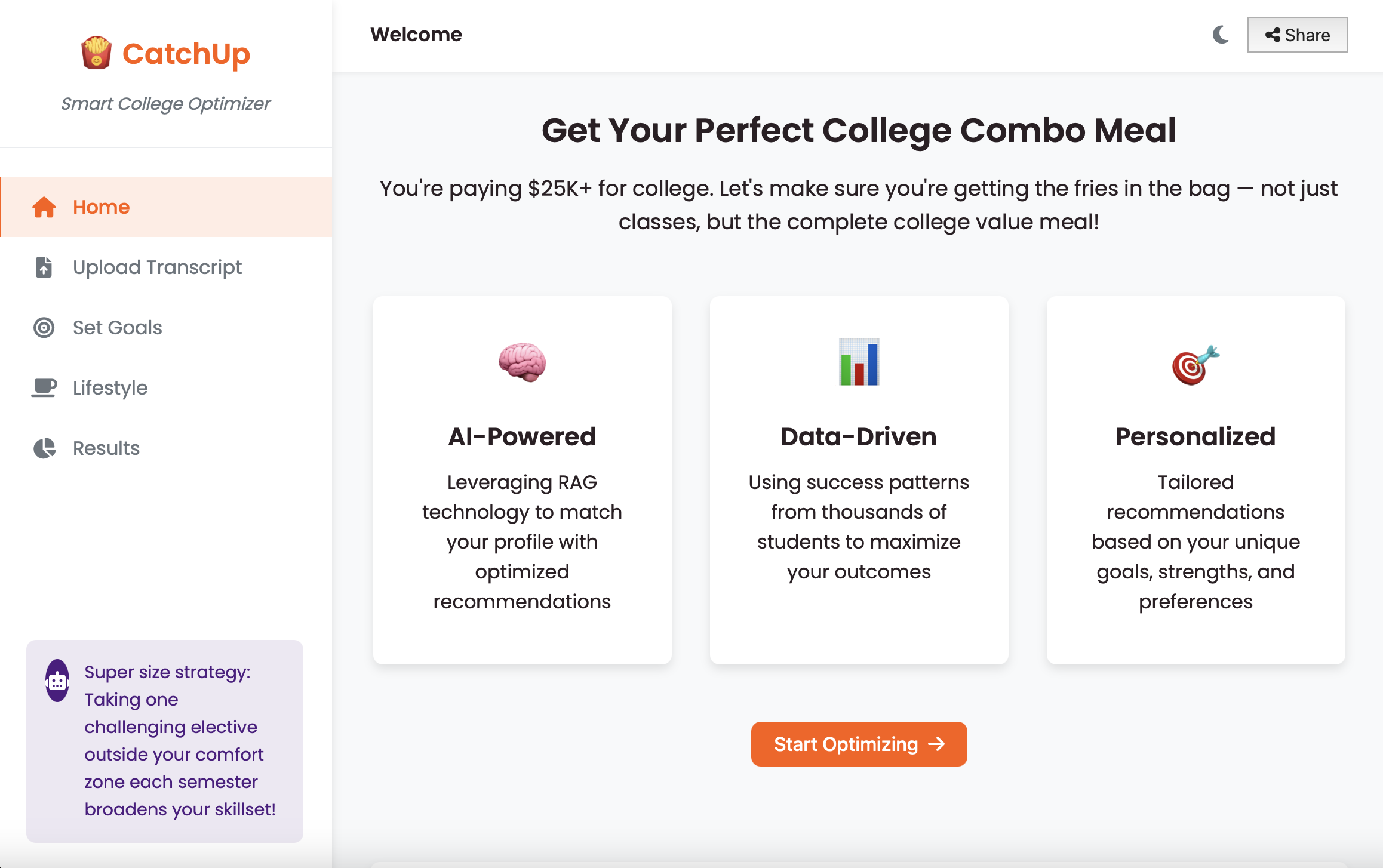1383x868 pixels.
Task: Click the Home house icon
Action: pos(44,207)
